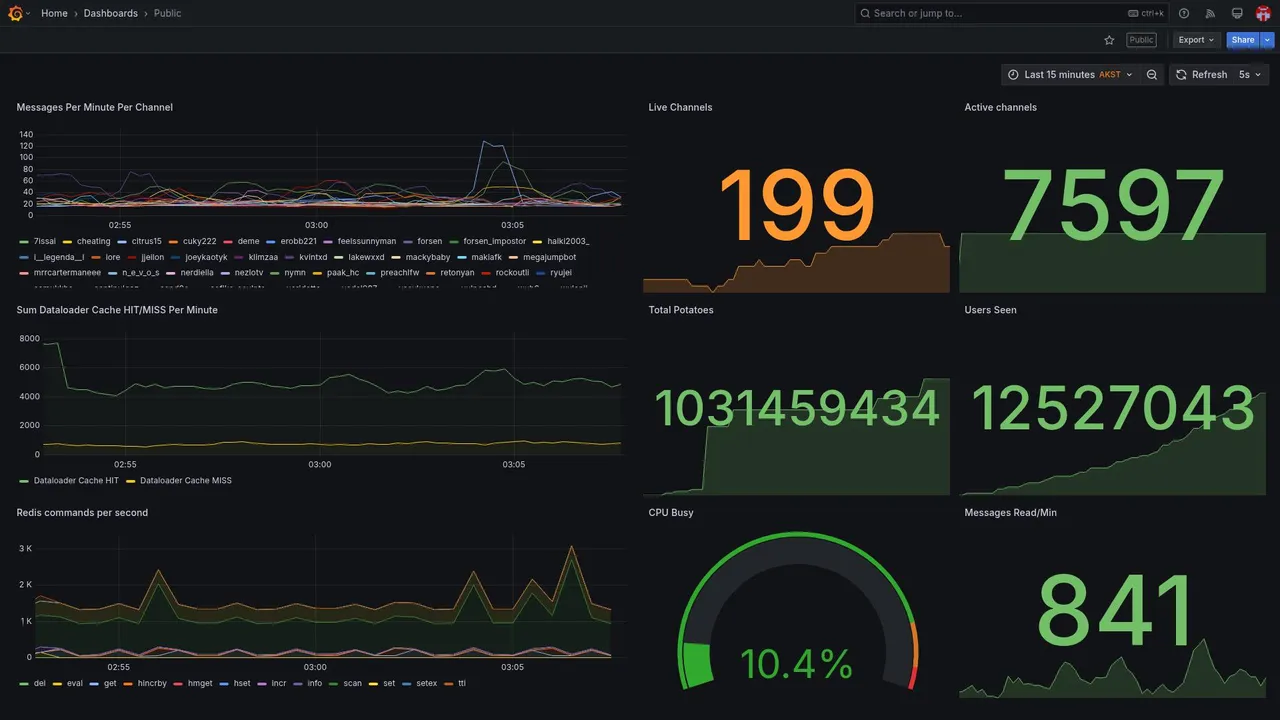
Task: Click the 10.4% CPU Busy gauge
Action: click(x=797, y=611)
